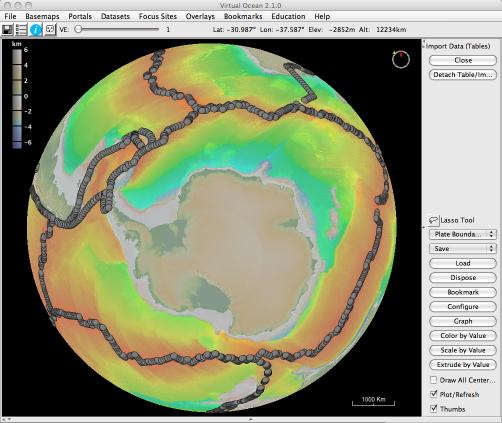Open the Focus Sites menu

tap(158, 16)
